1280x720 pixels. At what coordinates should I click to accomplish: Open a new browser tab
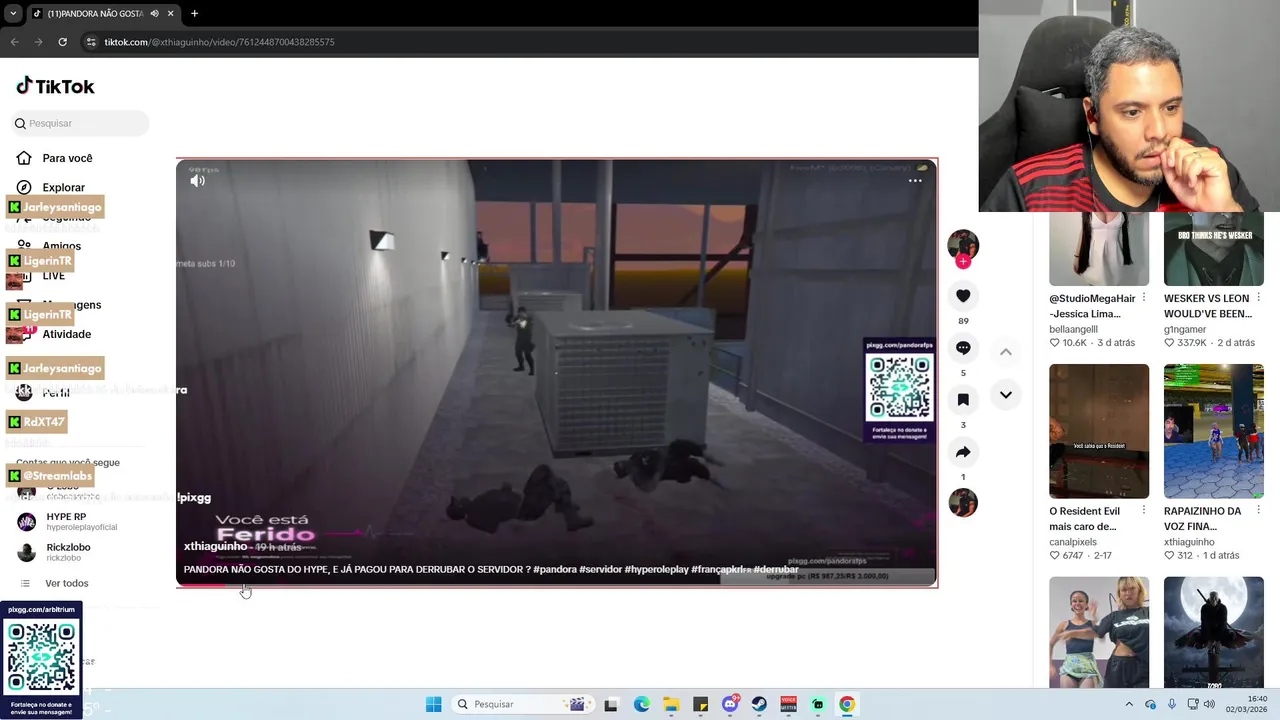194,14
